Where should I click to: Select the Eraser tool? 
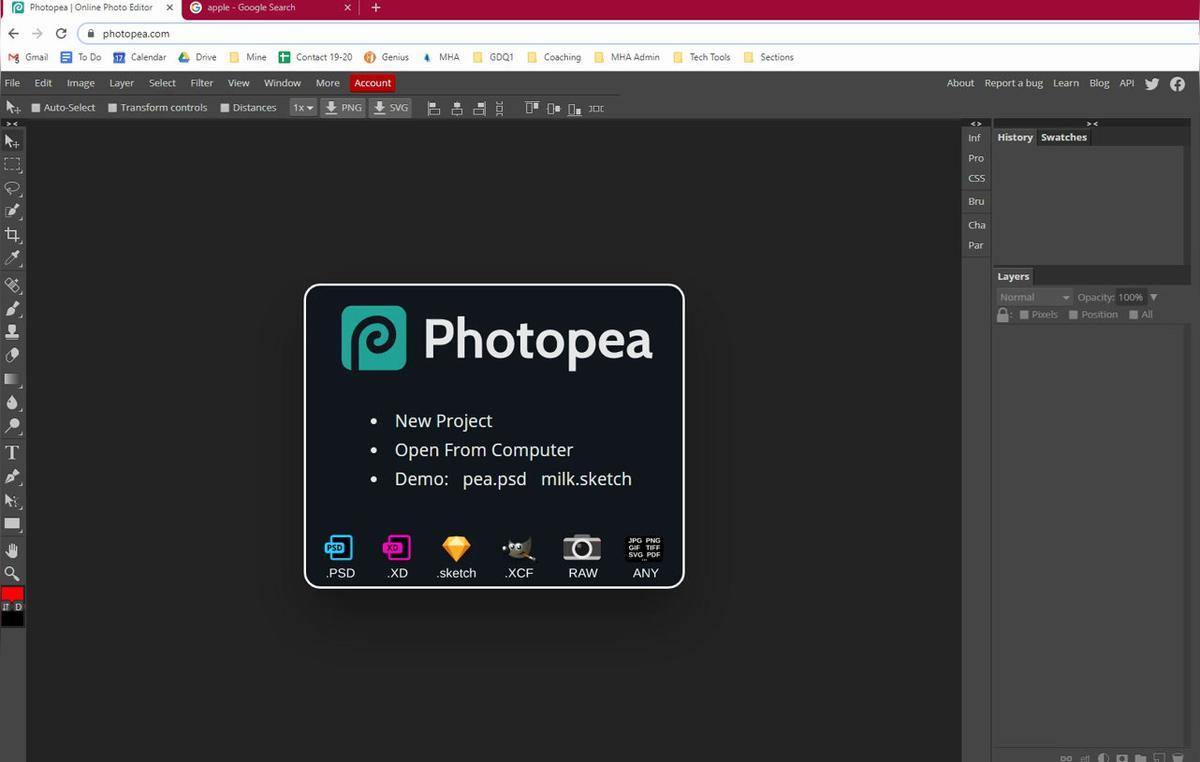[x=12, y=355]
